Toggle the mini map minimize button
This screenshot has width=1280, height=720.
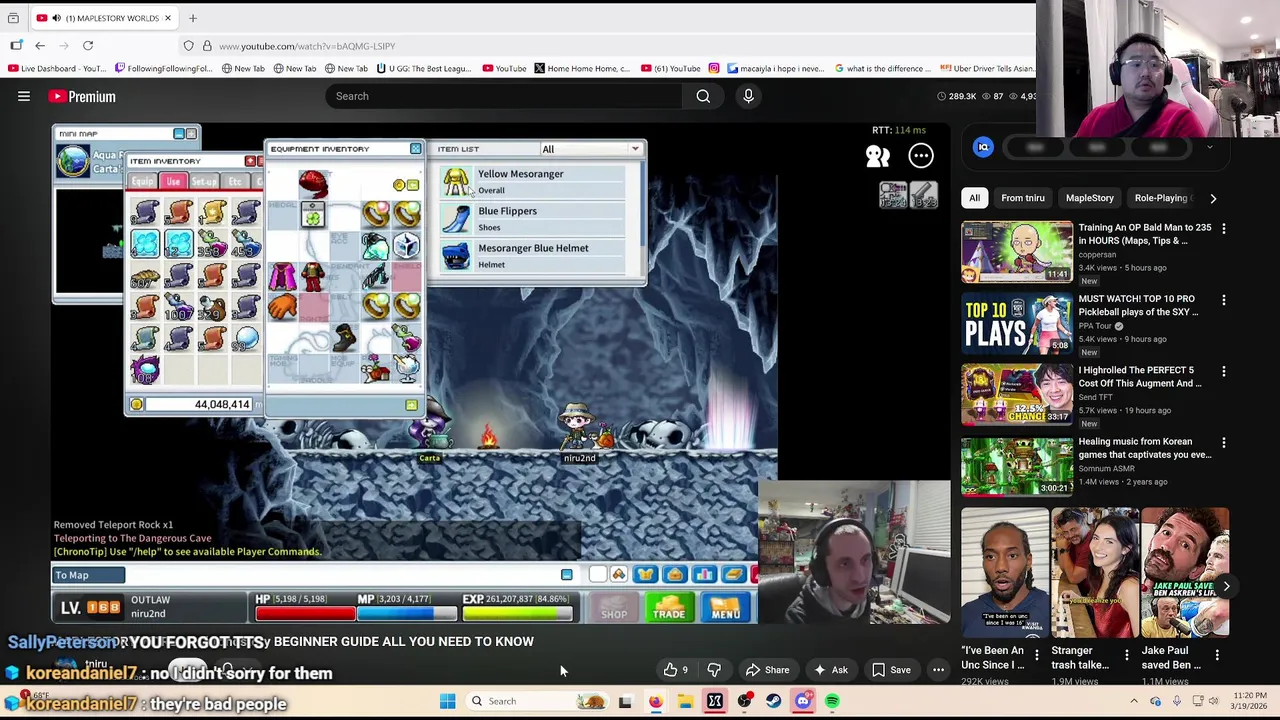(x=179, y=133)
